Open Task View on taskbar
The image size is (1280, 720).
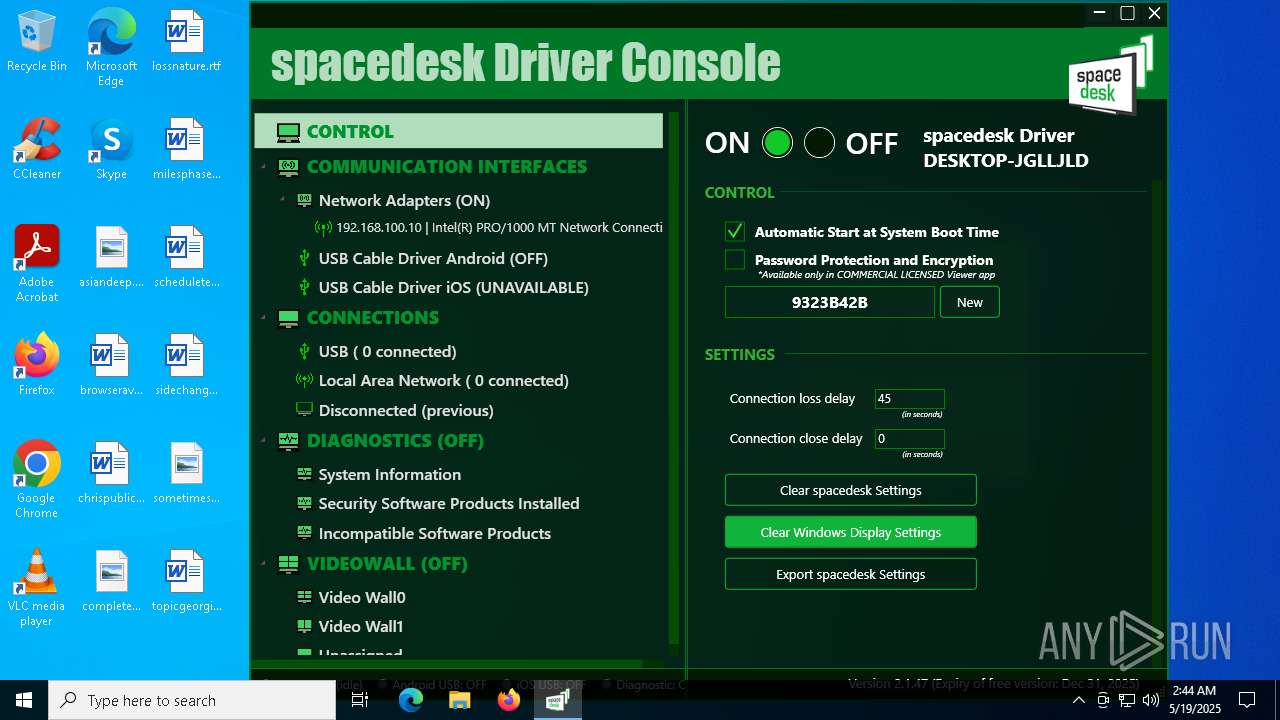tap(360, 700)
